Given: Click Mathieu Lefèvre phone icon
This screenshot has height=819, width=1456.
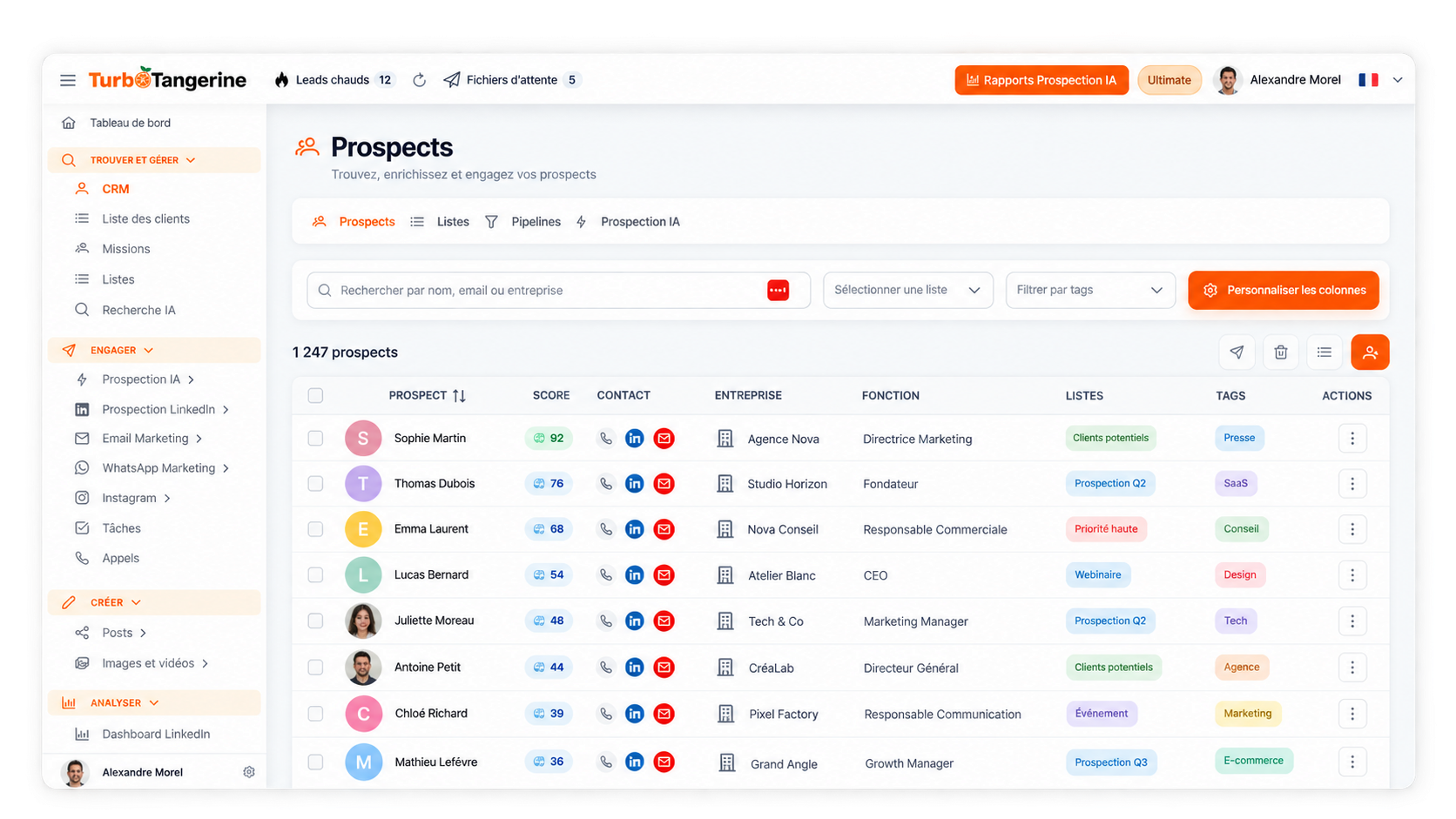Looking at the screenshot, I should [605, 762].
